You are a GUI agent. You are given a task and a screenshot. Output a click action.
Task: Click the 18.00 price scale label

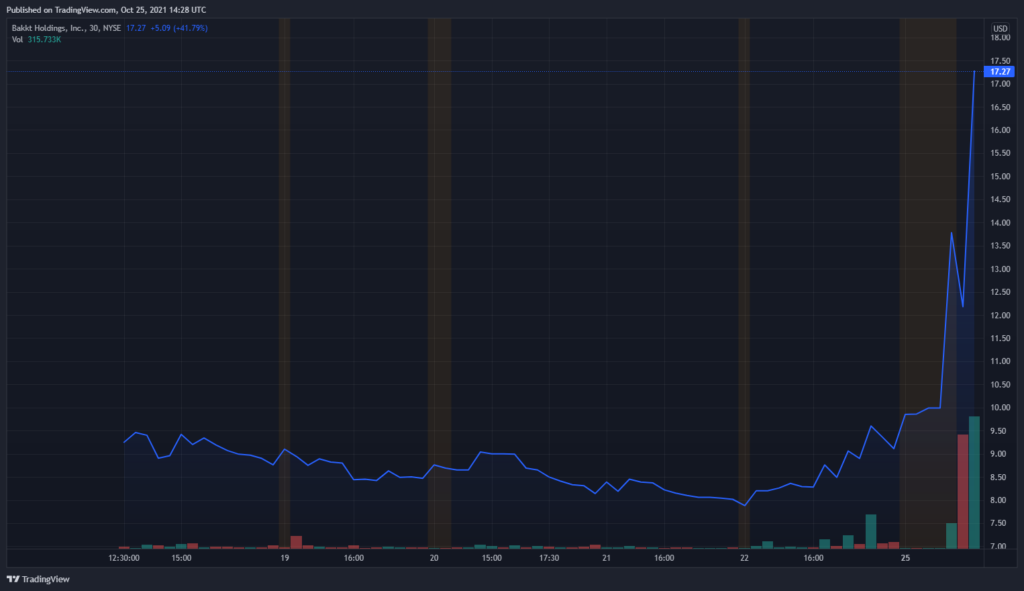[1000, 38]
